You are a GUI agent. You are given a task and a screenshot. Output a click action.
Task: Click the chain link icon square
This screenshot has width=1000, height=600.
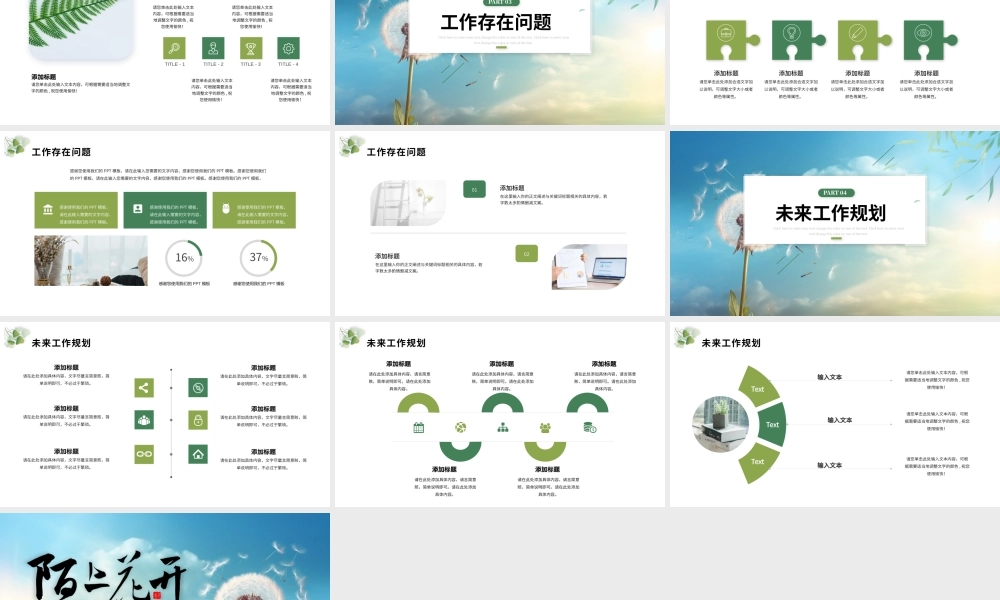pos(144,454)
